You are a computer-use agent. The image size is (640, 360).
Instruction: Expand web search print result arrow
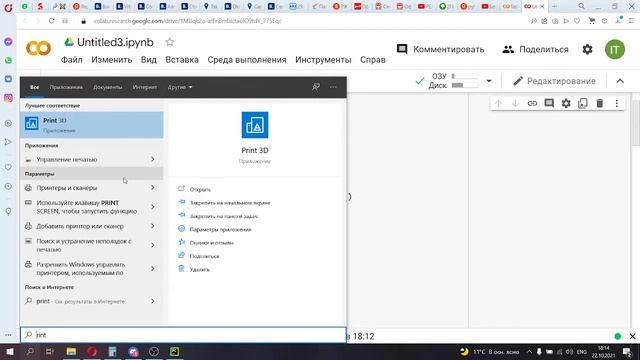[153, 301]
